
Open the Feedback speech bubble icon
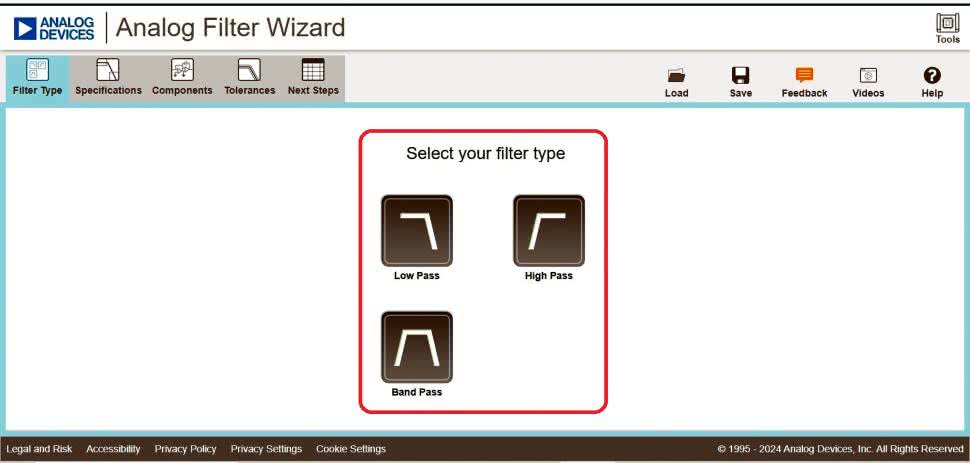(x=804, y=76)
